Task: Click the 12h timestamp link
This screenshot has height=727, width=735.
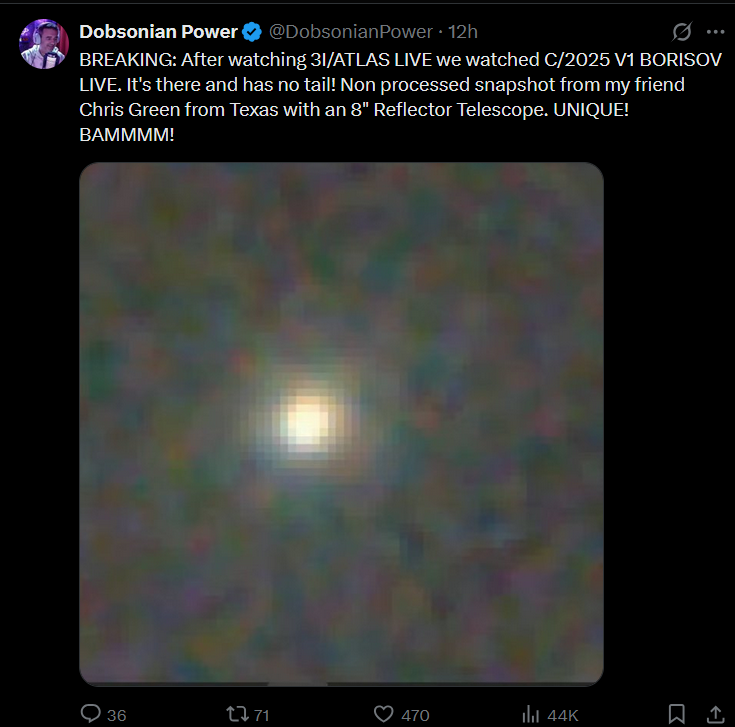Action: (x=463, y=32)
